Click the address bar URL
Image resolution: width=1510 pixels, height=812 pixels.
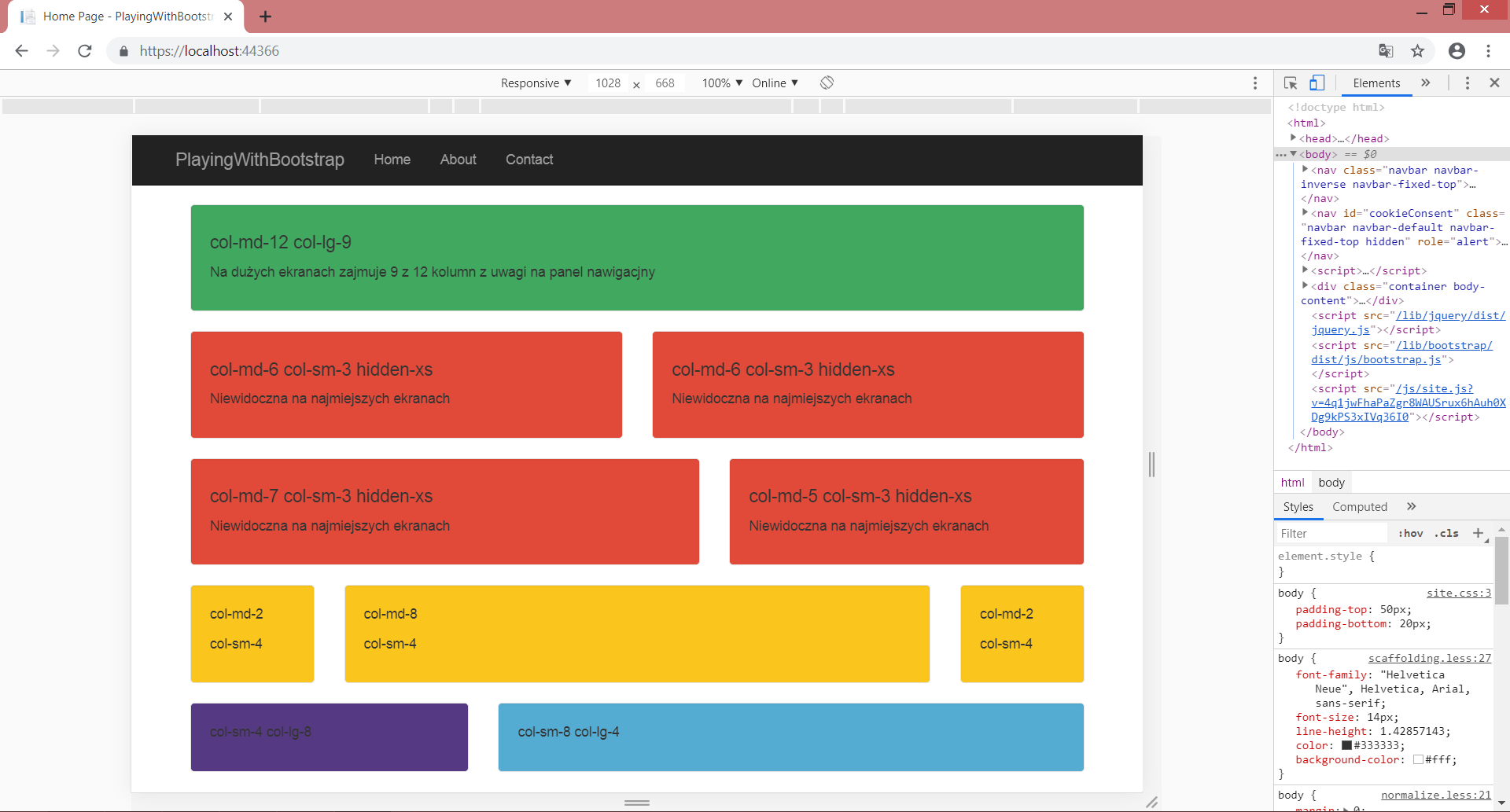(209, 51)
